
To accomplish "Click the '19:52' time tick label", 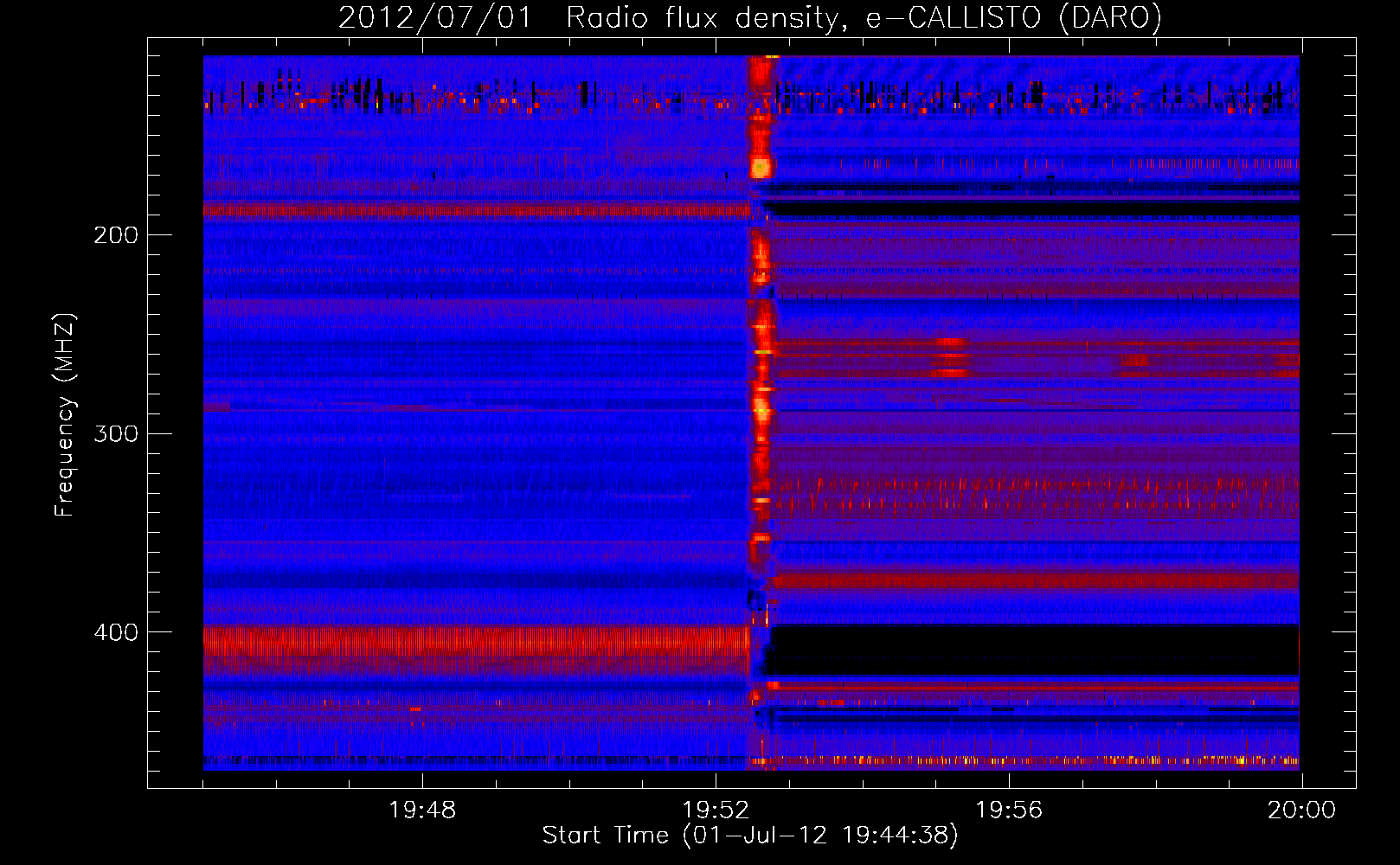I will tap(716, 811).
